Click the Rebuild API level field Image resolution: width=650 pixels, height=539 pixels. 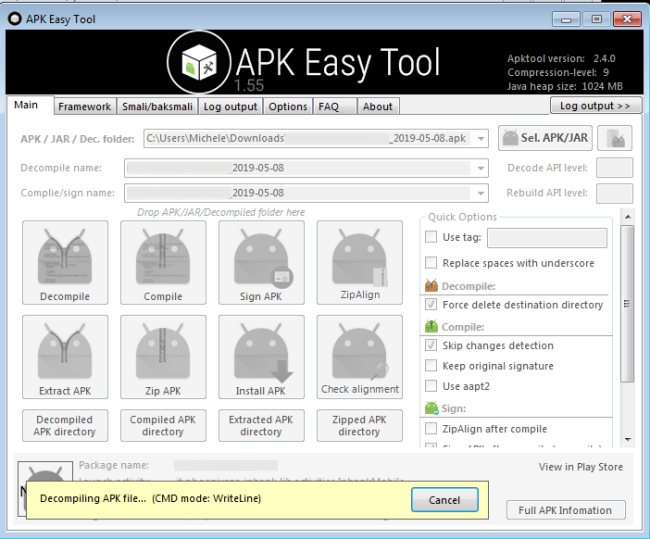point(614,193)
